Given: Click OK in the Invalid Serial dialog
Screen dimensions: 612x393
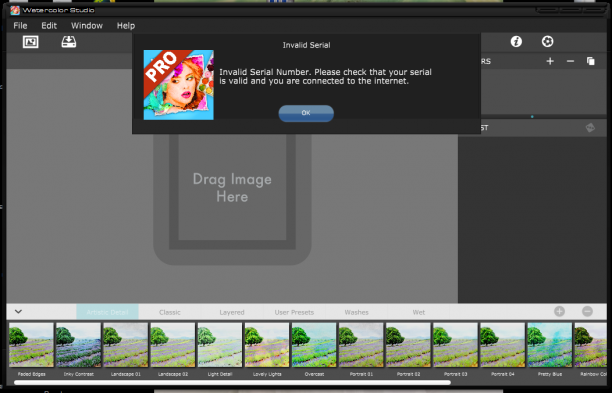Looking at the screenshot, I should pos(306,113).
